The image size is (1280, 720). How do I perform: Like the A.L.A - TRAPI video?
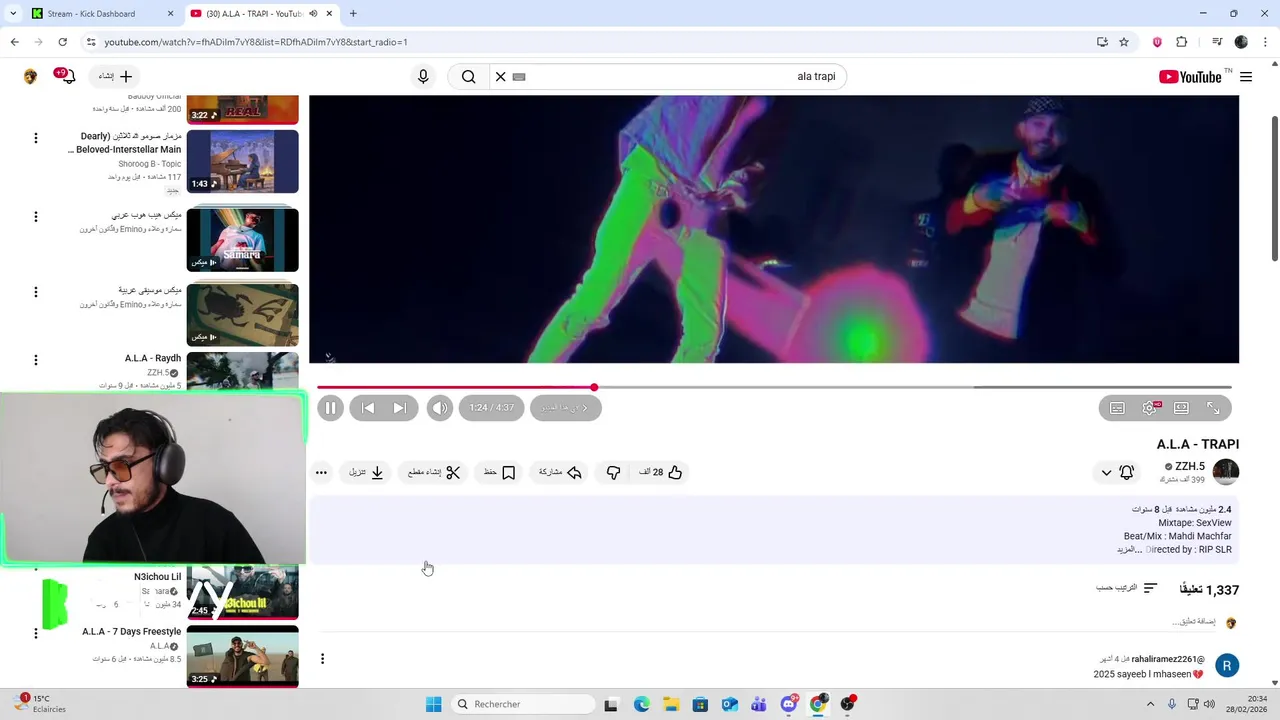(x=661, y=472)
